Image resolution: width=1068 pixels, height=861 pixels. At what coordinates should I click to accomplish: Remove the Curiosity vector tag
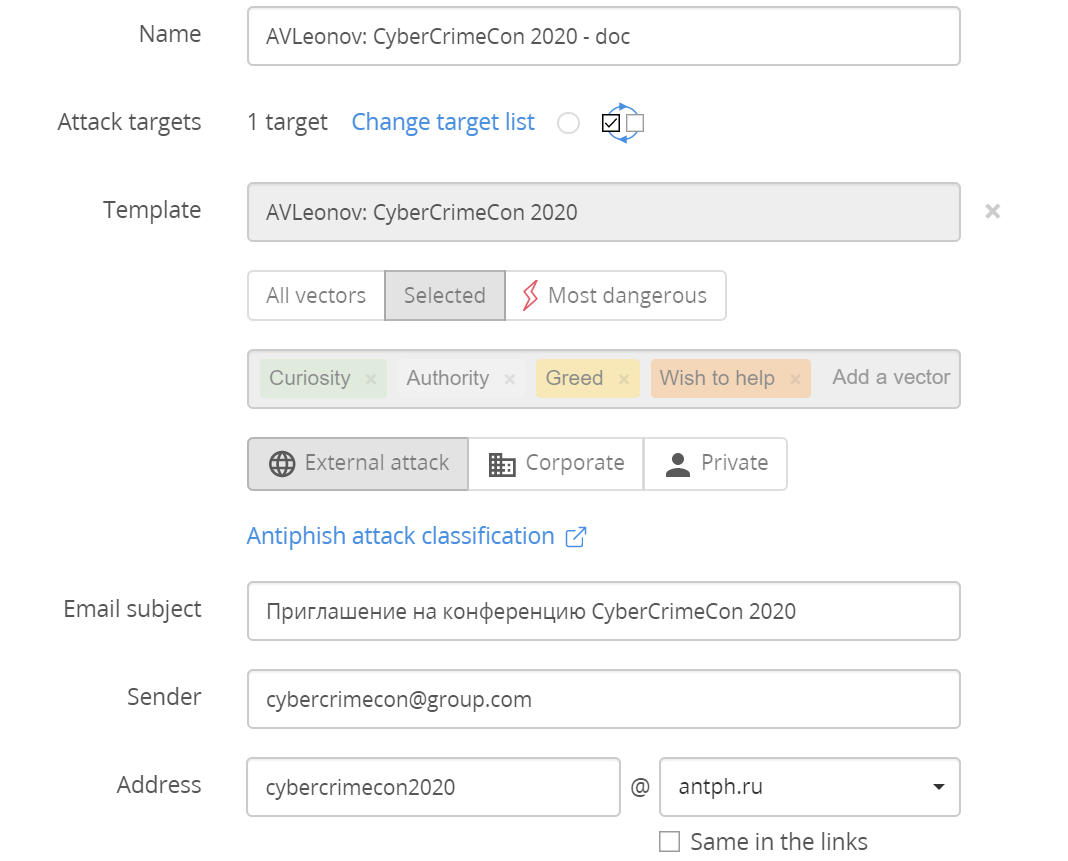[371, 379]
